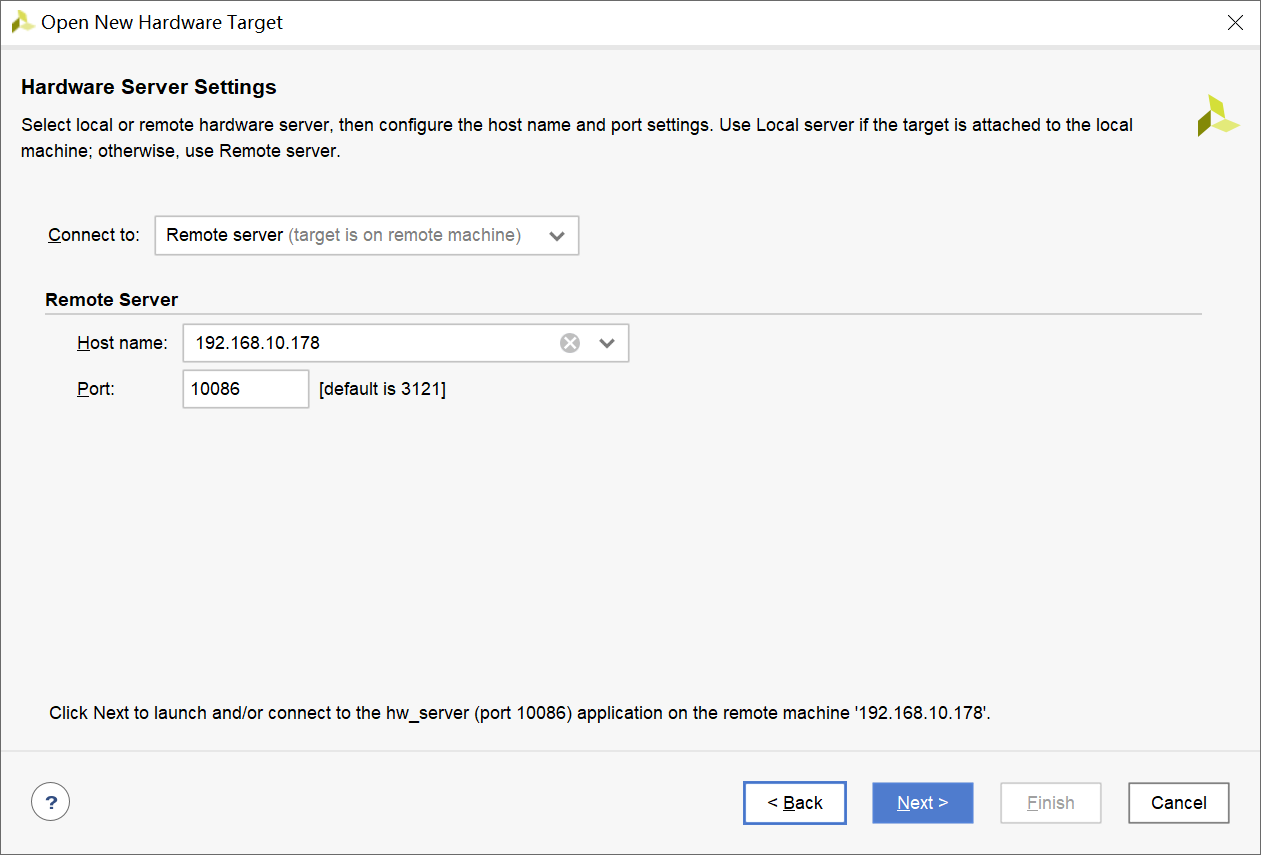The width and height of the screenshot is (1261, 855).
Task: Open the help question mark button
Action: (51, 801)
